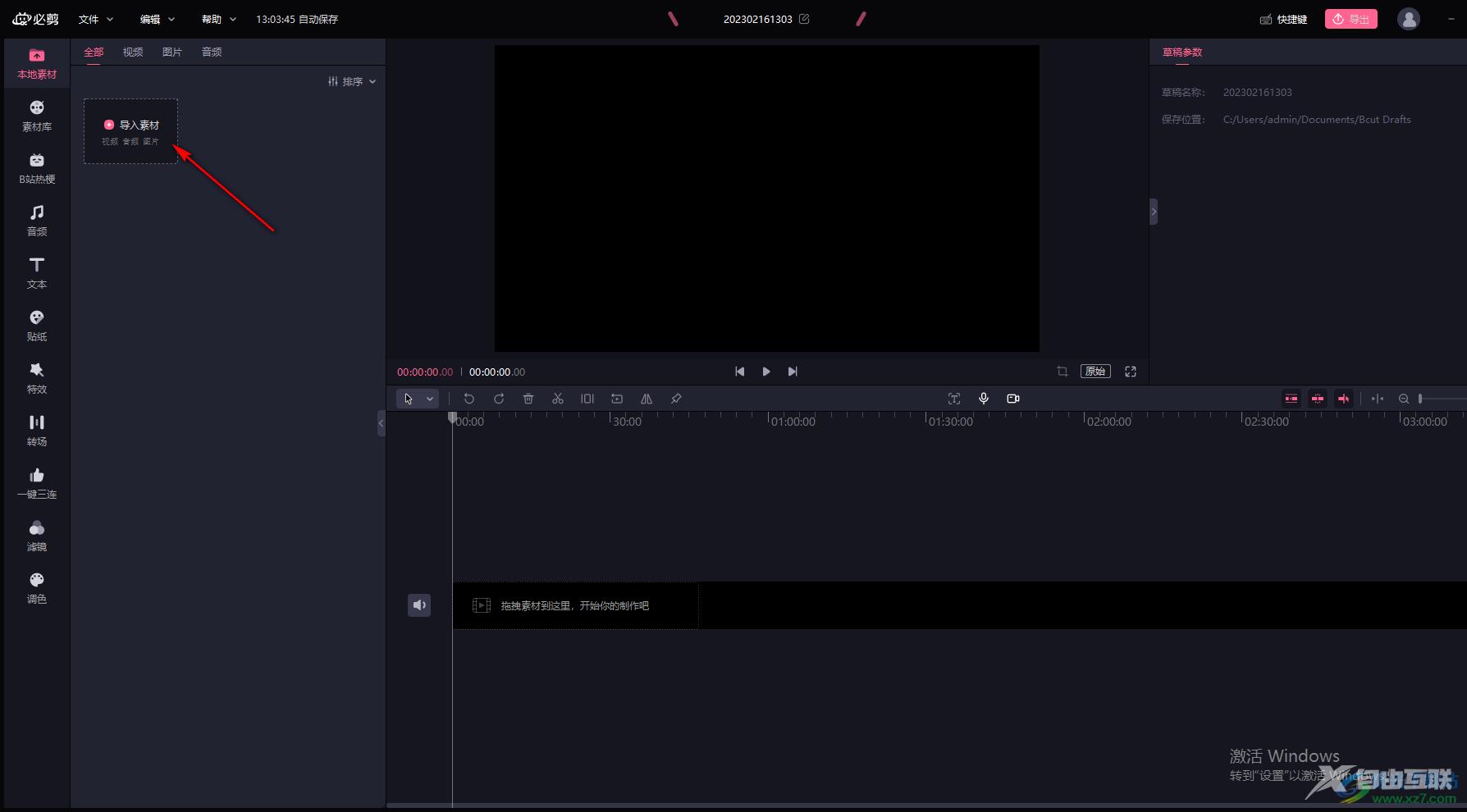Click the horizontal timeline scrollbar
The height and width of the screenshot is (812, 1467).
(926, 805)
